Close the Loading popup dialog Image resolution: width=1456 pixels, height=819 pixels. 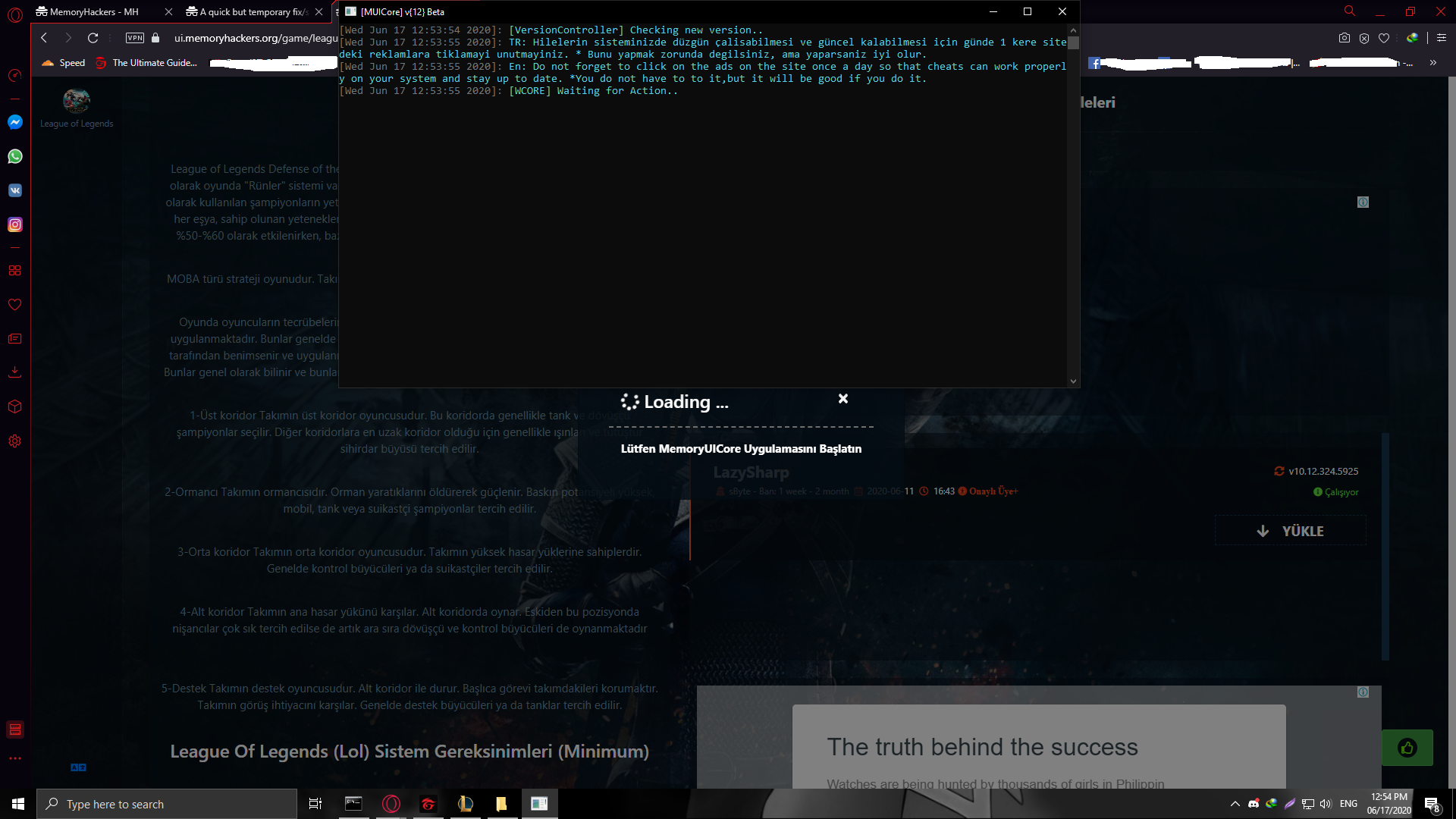tap(843, 399)
